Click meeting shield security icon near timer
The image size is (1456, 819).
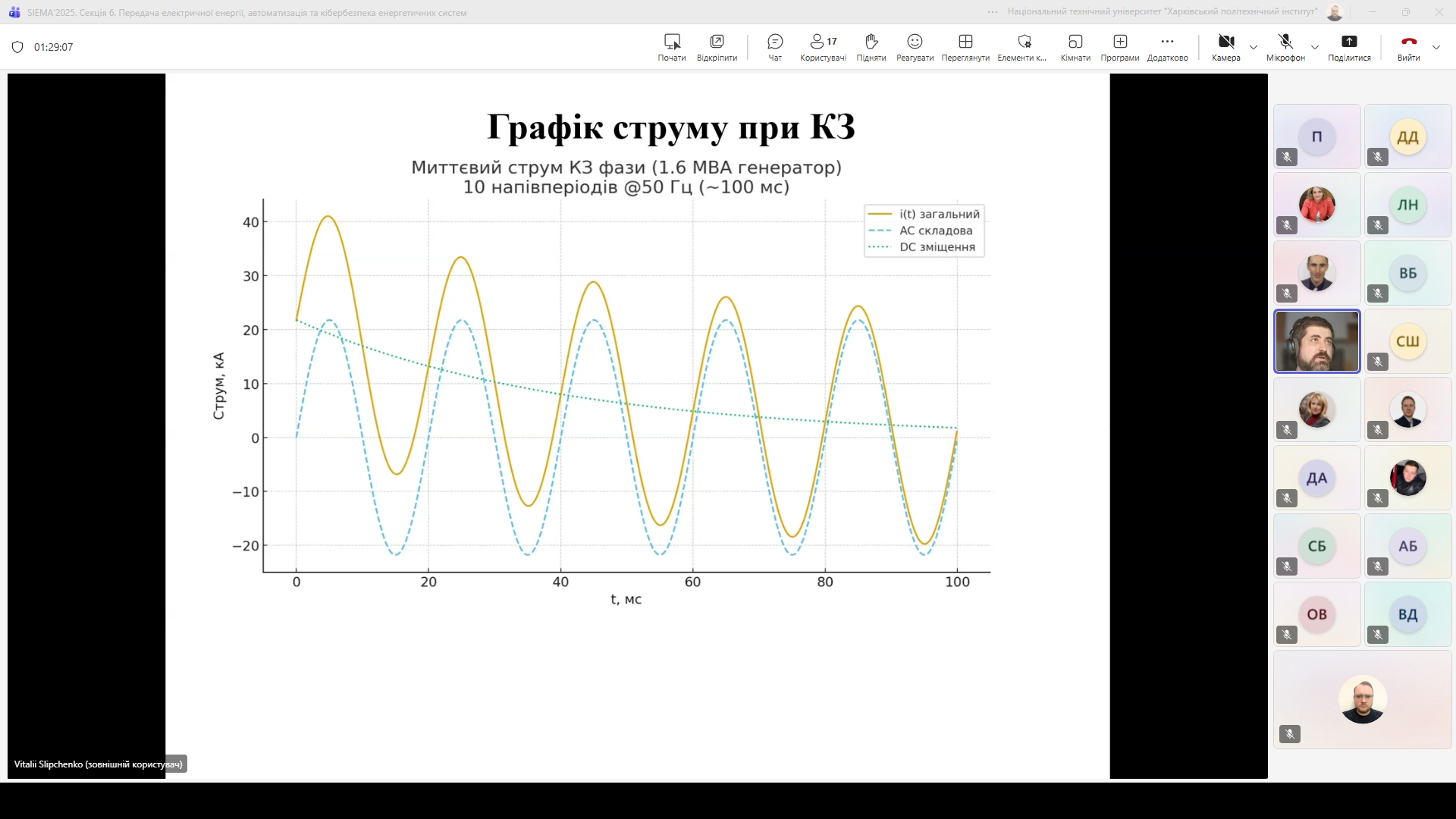coord(17,47)
